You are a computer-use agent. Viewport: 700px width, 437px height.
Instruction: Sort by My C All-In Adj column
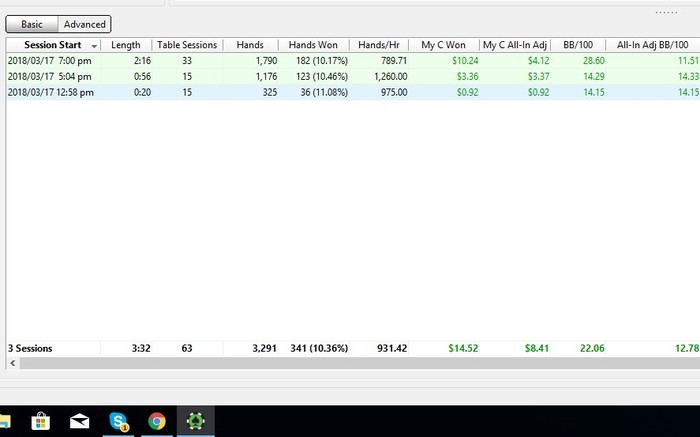click(x=515, y=45)
